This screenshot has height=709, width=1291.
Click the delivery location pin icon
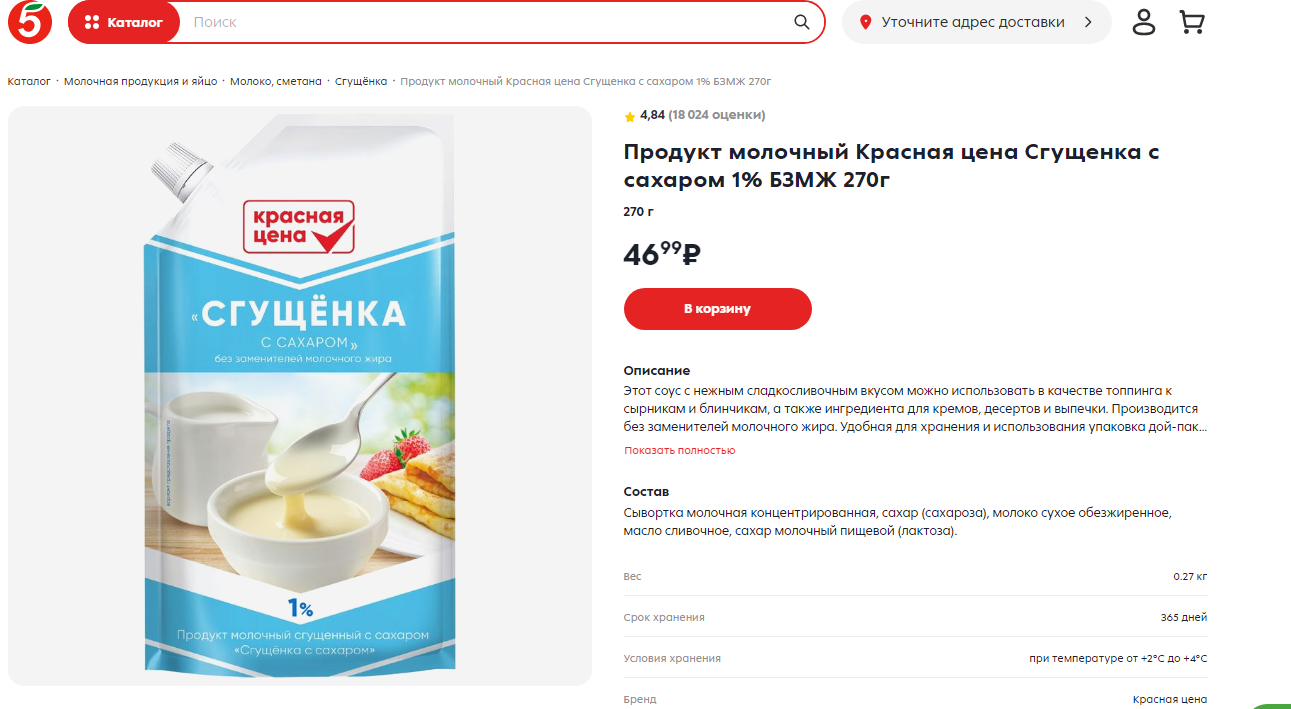tap(866, 22)
